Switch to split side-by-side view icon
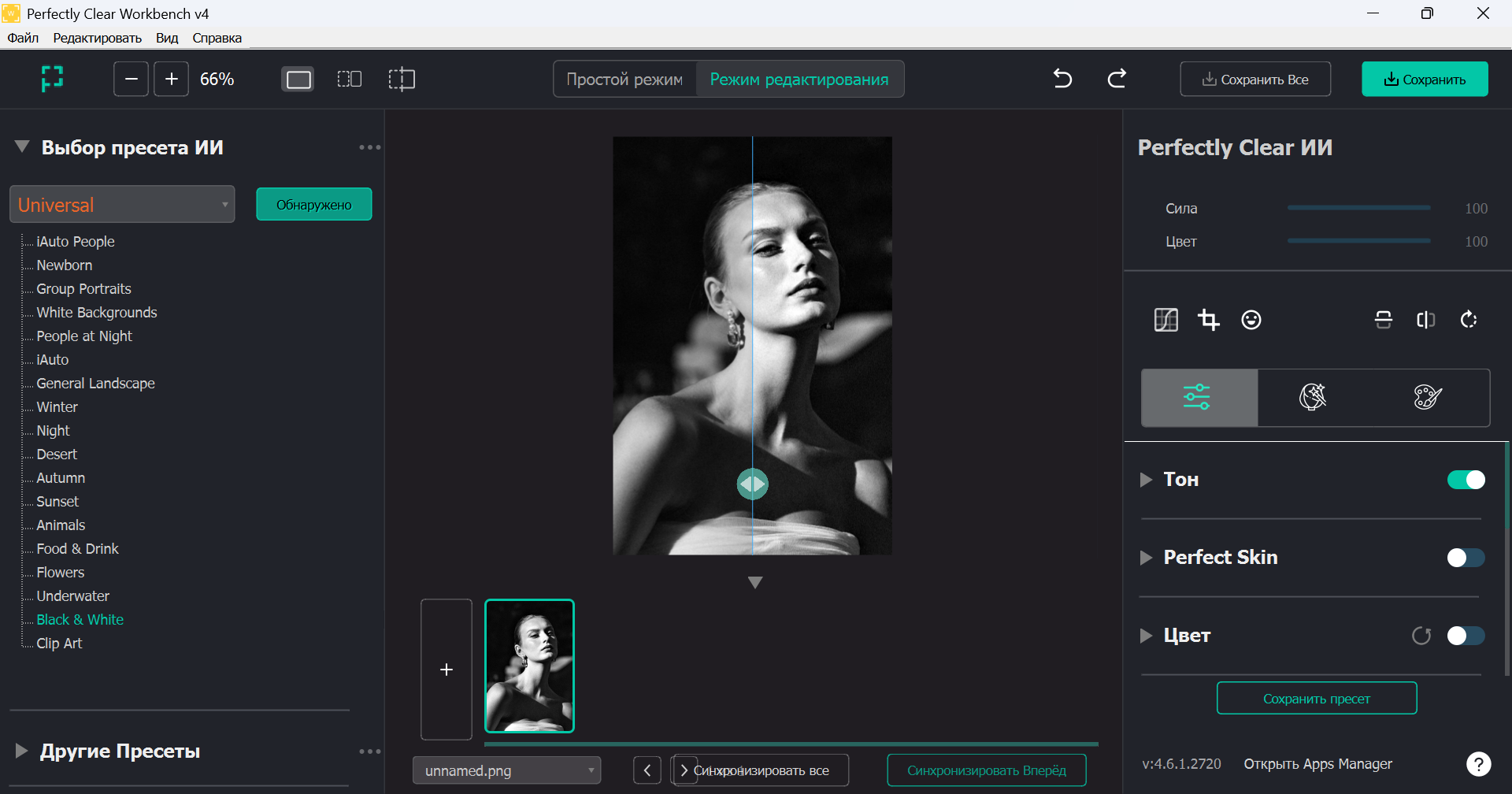 (x=349, y=79)
